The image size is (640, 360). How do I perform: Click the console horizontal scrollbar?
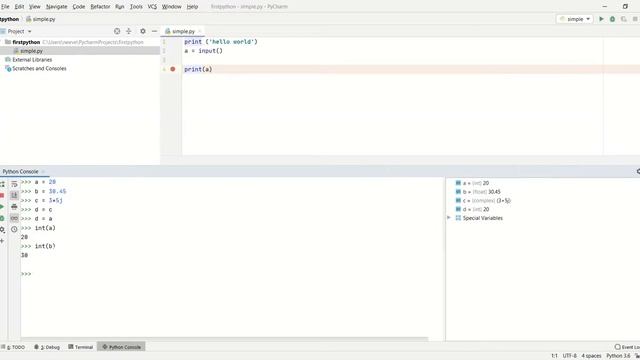pyautogui.click(x=224, y=339)
